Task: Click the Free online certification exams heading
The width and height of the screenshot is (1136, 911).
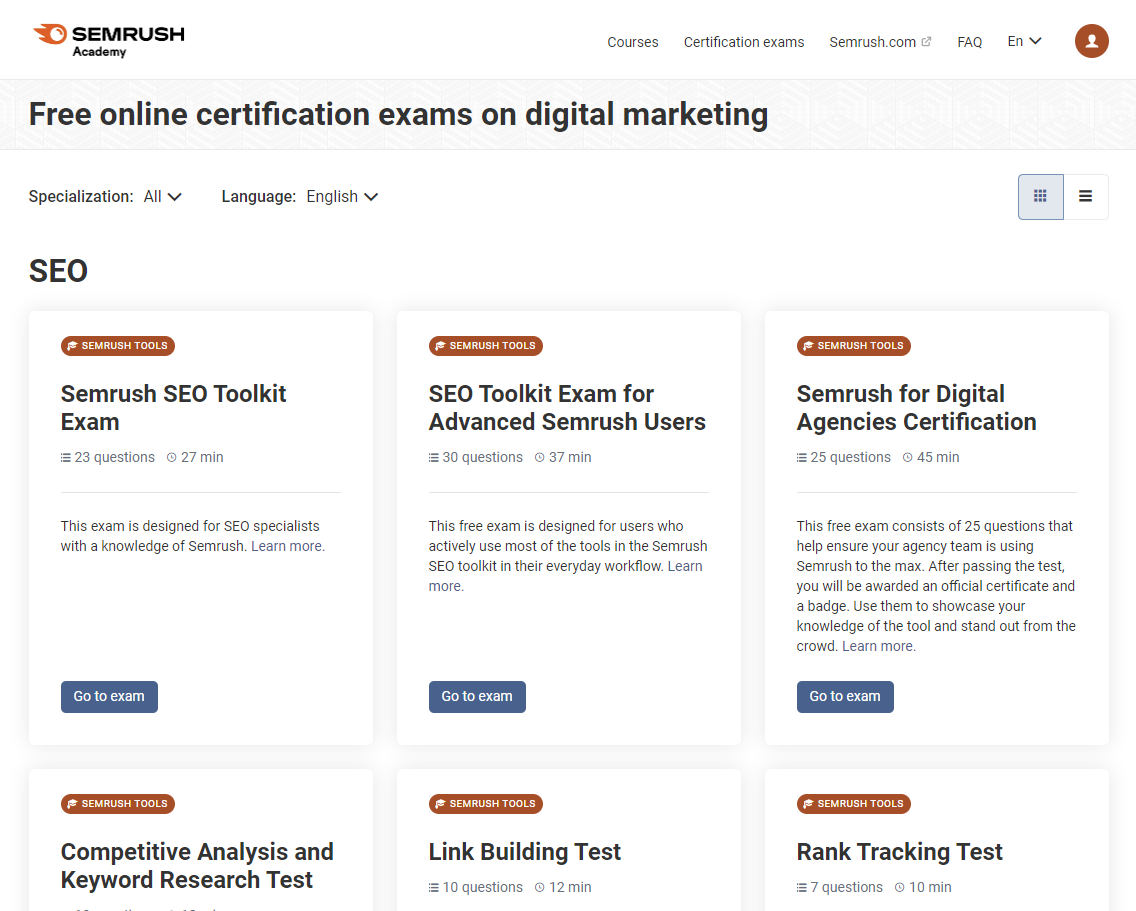Action: (398, 115)
